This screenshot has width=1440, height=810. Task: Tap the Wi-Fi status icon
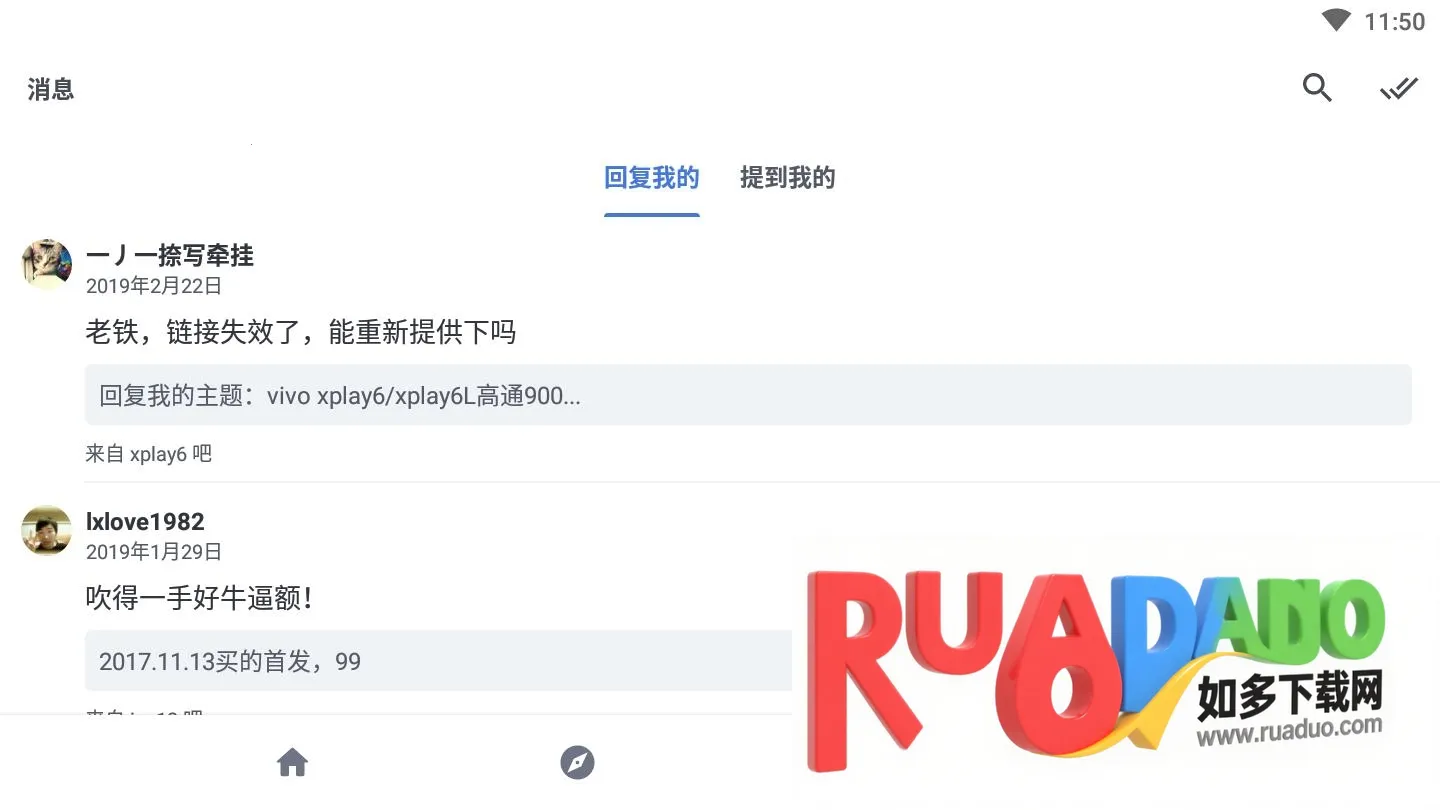point(1336,21)
